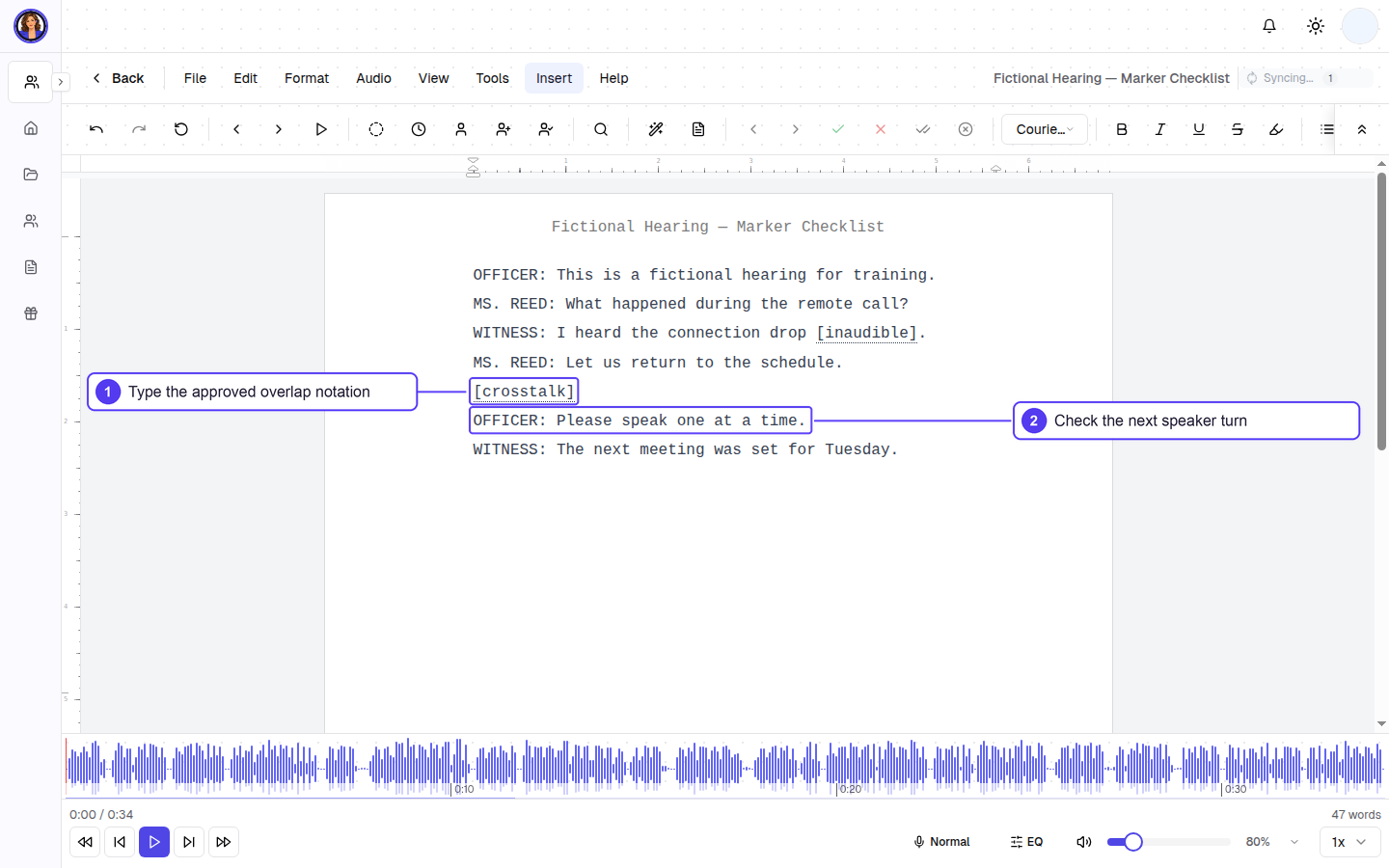
Task: Navigate forward with right chevron in toolbar
Action: pyautogui.click(x=279, y=129)
